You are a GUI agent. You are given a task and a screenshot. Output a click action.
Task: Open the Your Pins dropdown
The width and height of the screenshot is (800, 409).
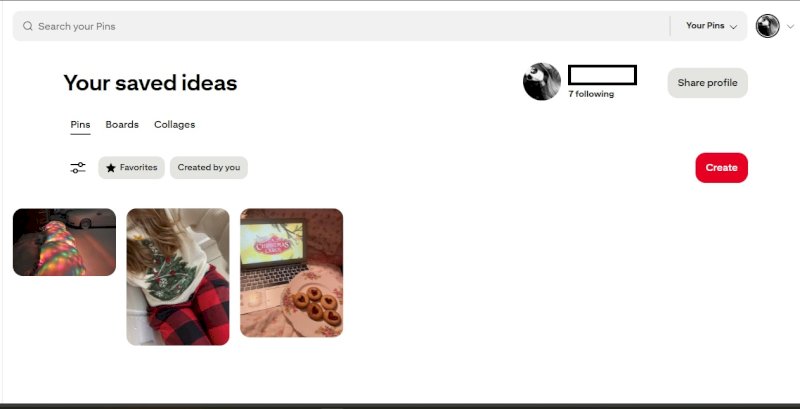(711, 26)
